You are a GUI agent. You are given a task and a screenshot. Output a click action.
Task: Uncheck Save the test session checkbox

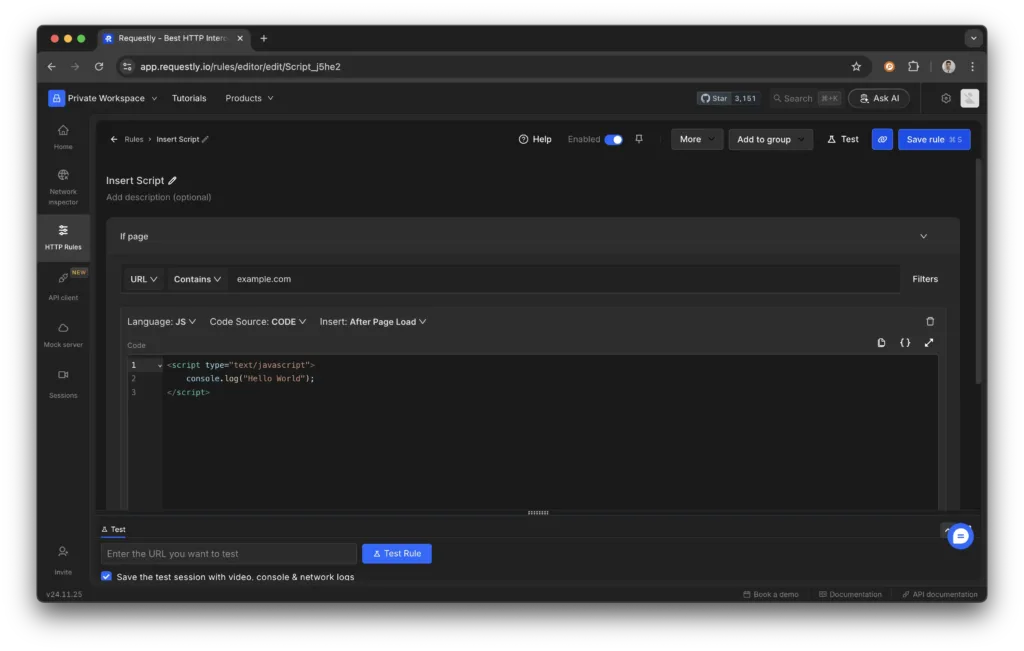(x=106, y=577)
